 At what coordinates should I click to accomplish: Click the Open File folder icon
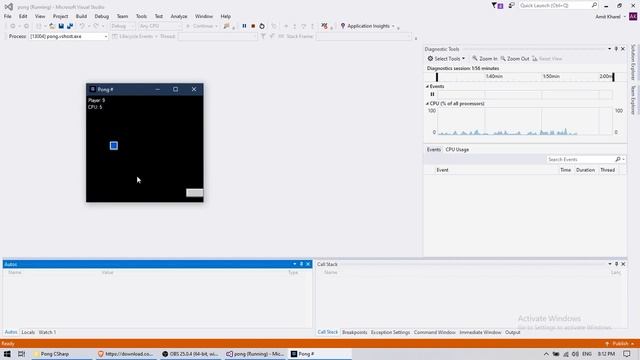[52, 26]
